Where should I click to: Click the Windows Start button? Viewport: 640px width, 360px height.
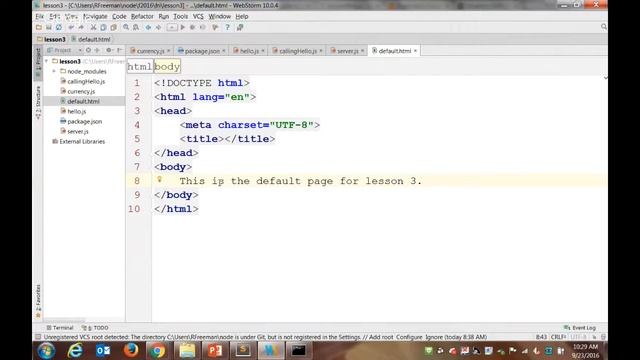[46, 351]
